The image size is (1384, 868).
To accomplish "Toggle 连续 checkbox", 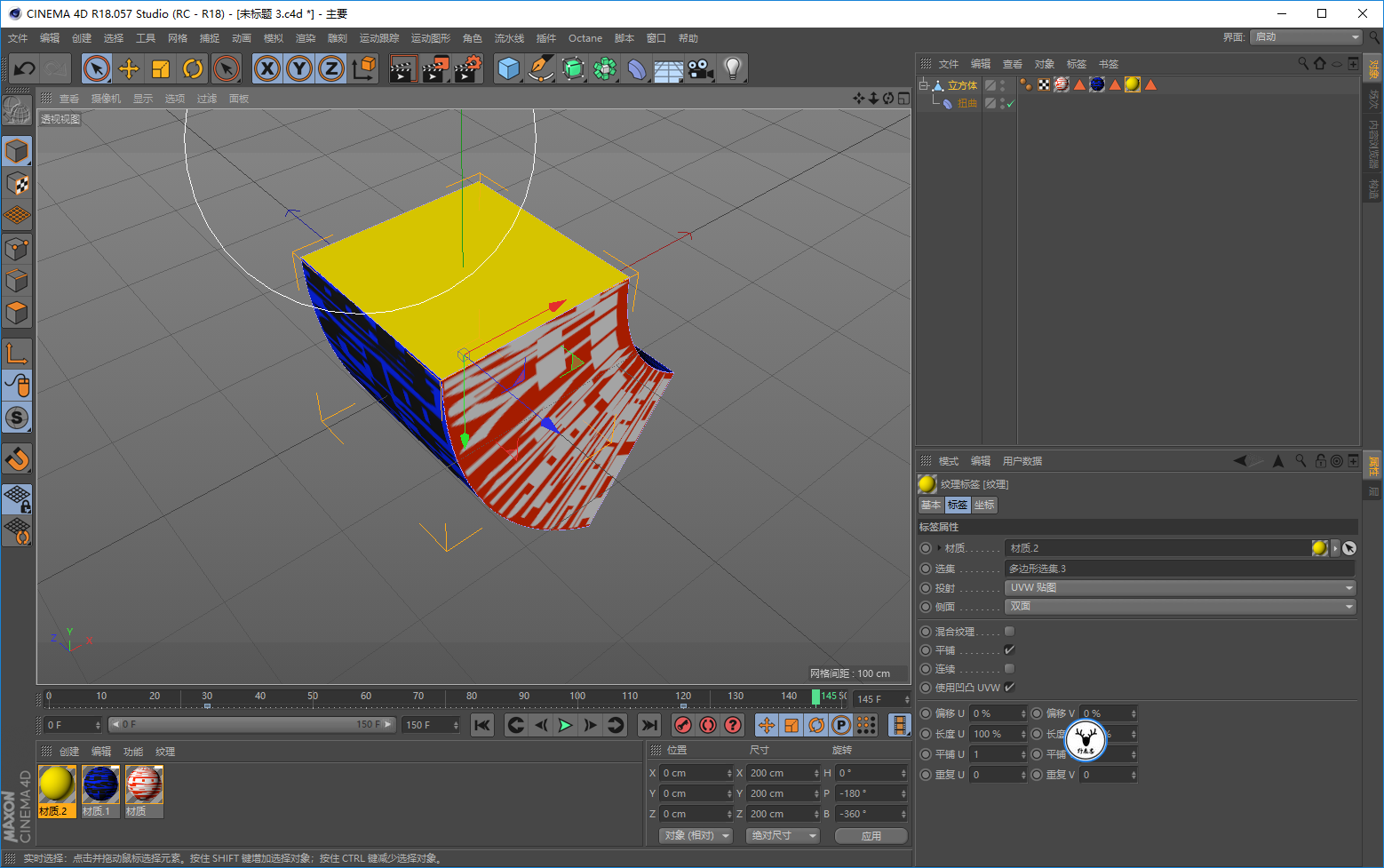I will pos(1009,668).
